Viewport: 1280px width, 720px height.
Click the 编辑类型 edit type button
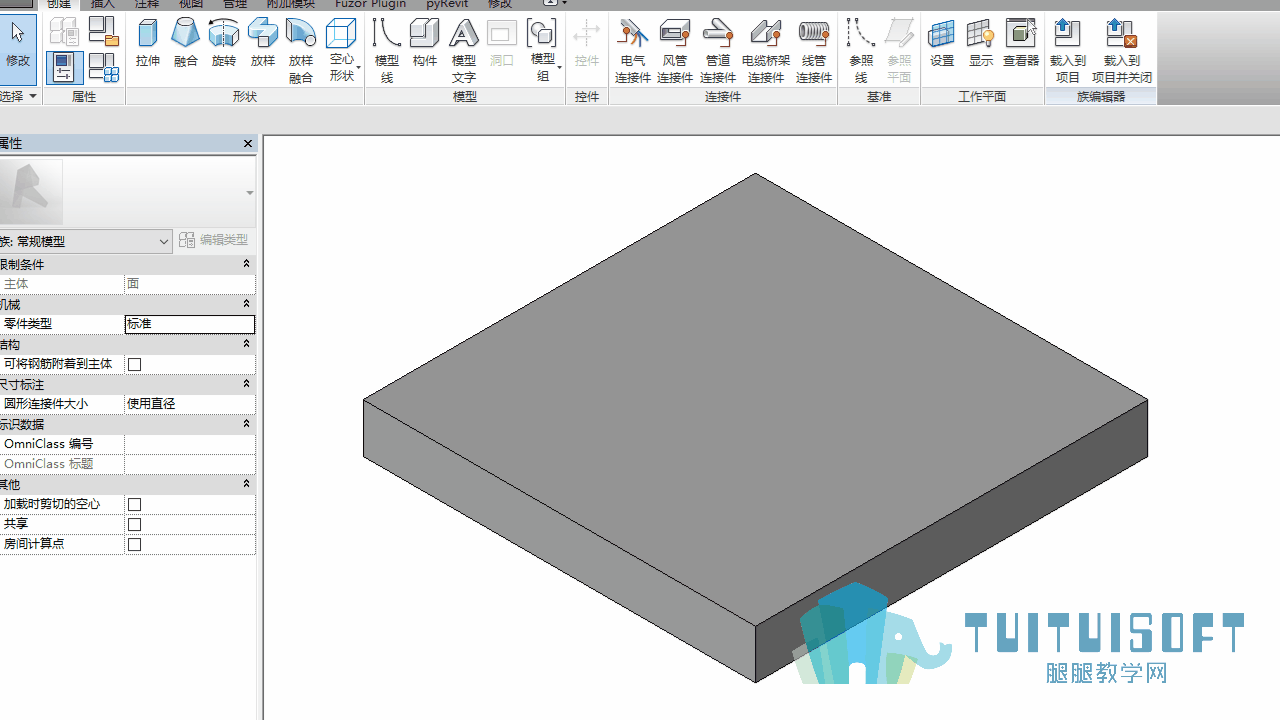pos(213,240)
